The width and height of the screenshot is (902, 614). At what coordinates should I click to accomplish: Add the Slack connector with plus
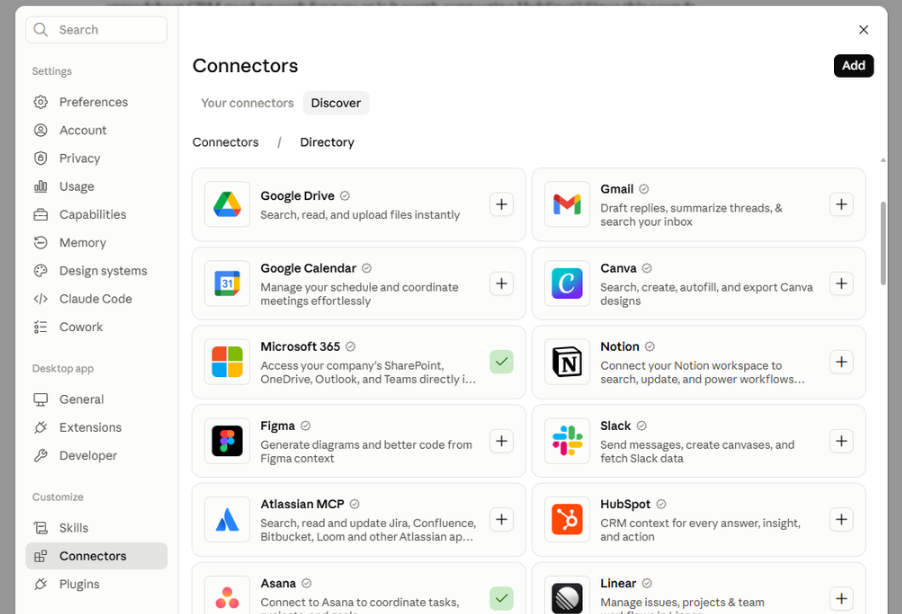pyautogui.click(x=842, y=441)
